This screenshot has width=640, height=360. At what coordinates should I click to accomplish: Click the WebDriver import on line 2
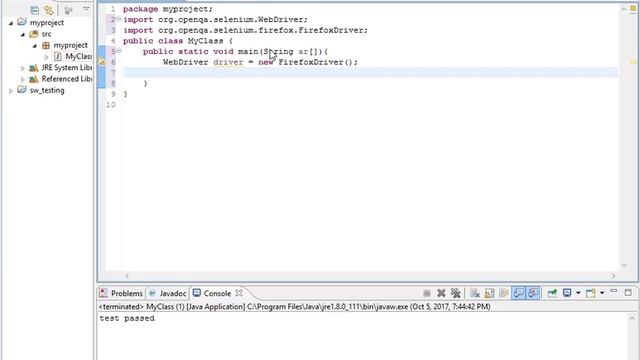[215, 20]
